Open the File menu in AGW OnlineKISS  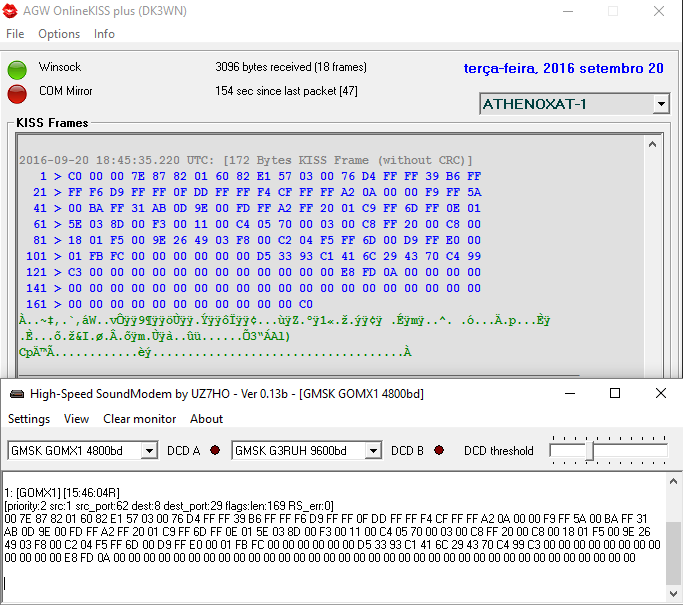15,34
